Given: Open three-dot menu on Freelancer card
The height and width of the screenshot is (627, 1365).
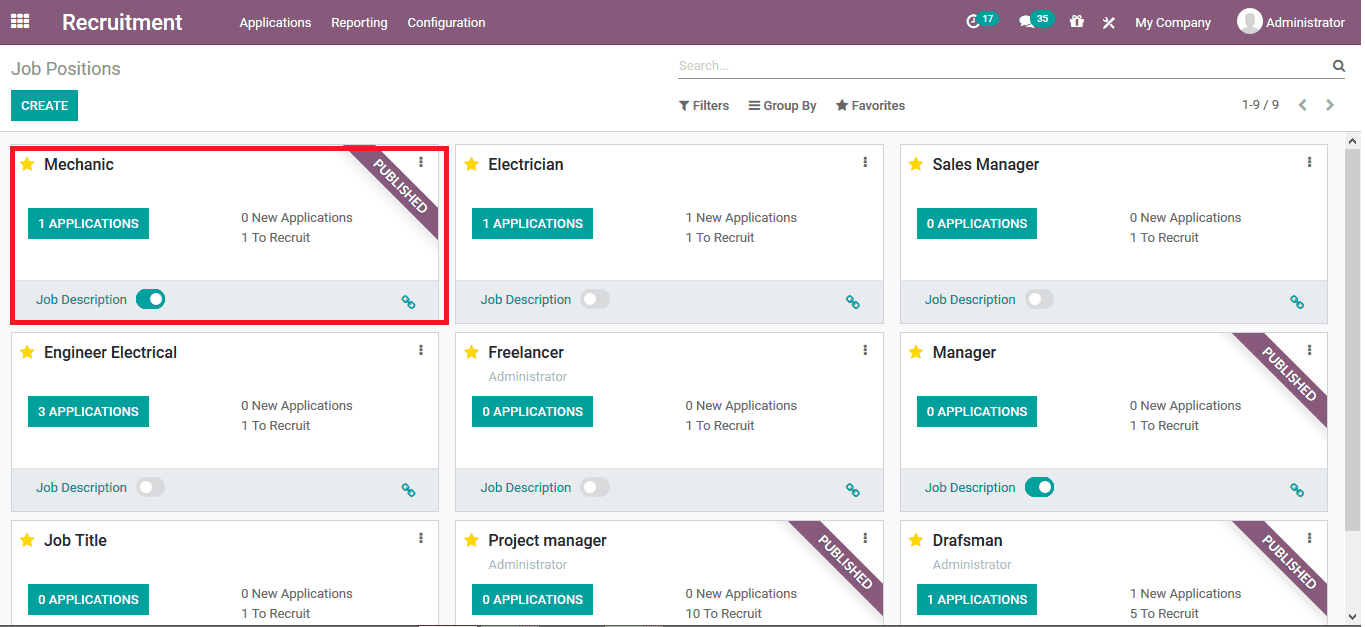Looking at the screenshot, I should 865,350.
